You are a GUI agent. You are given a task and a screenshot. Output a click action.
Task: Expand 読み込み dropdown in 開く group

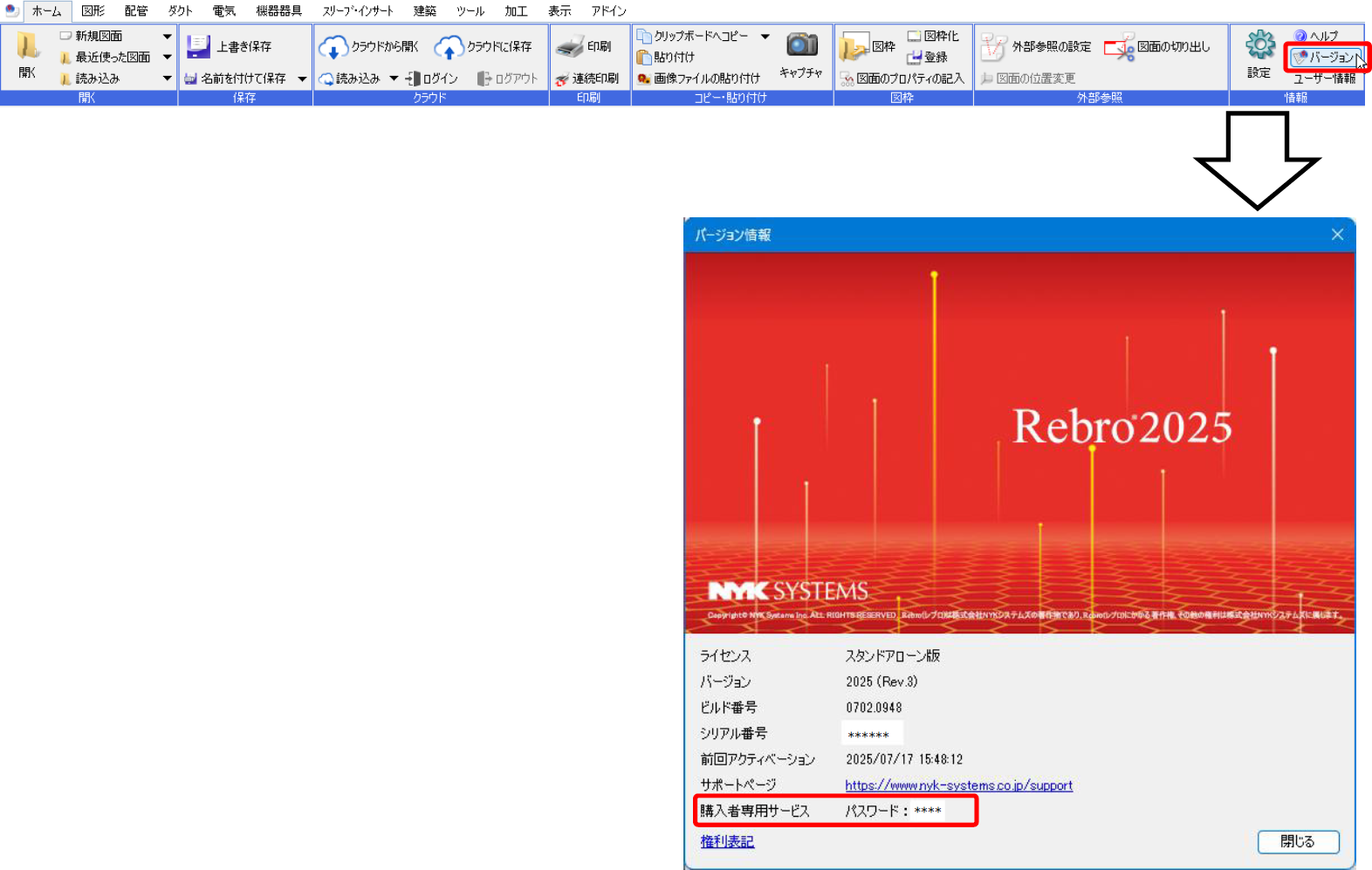pos(167,79)
